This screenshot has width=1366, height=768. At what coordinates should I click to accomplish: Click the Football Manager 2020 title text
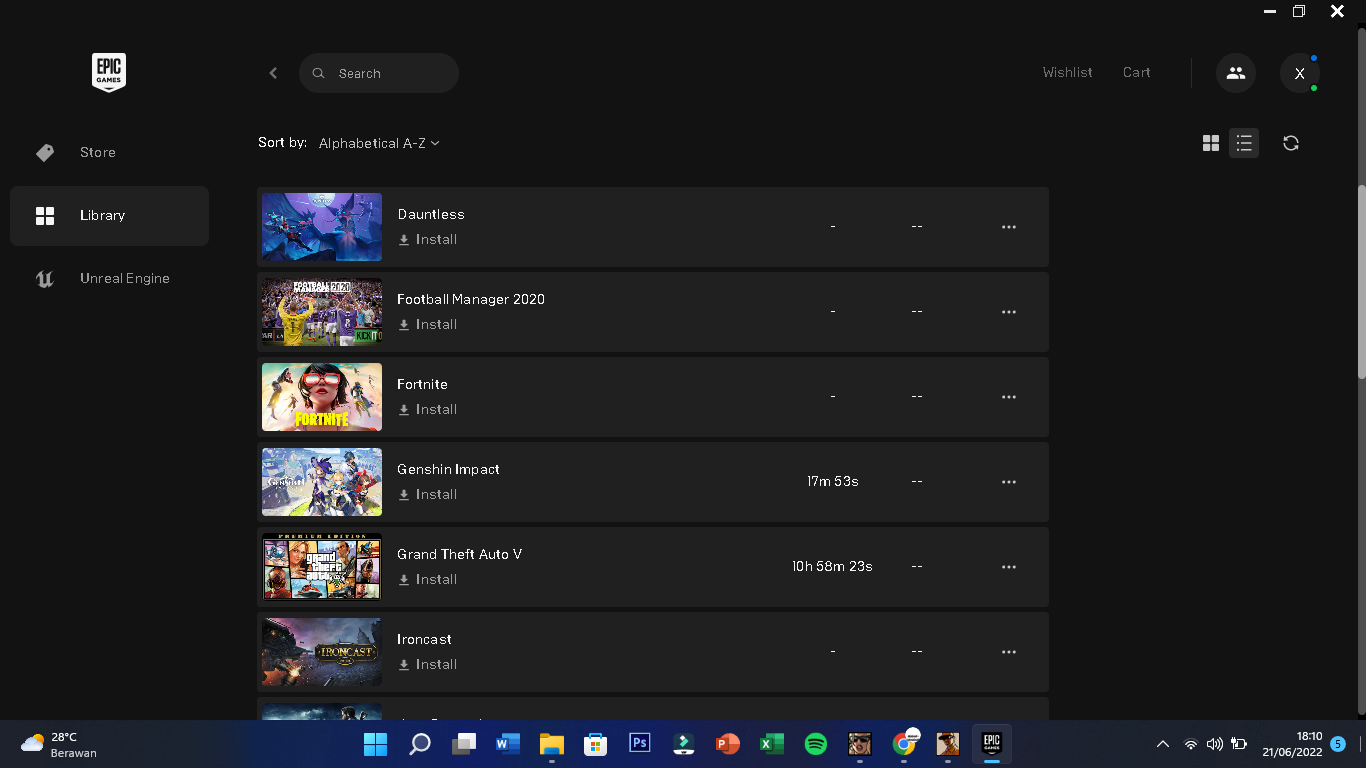click(x=471, y=299)
